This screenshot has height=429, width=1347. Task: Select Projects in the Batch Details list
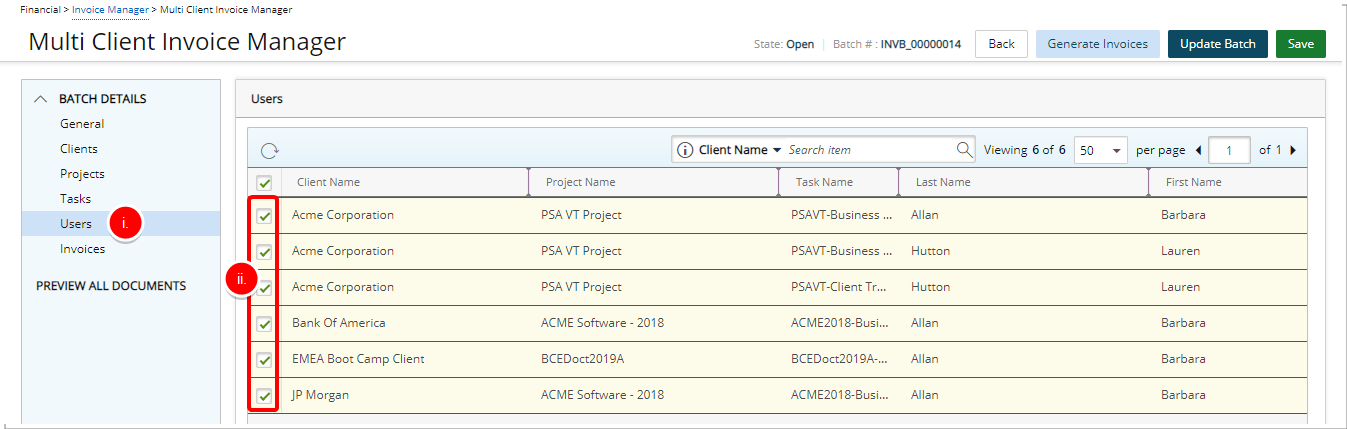tap(82, 174)
